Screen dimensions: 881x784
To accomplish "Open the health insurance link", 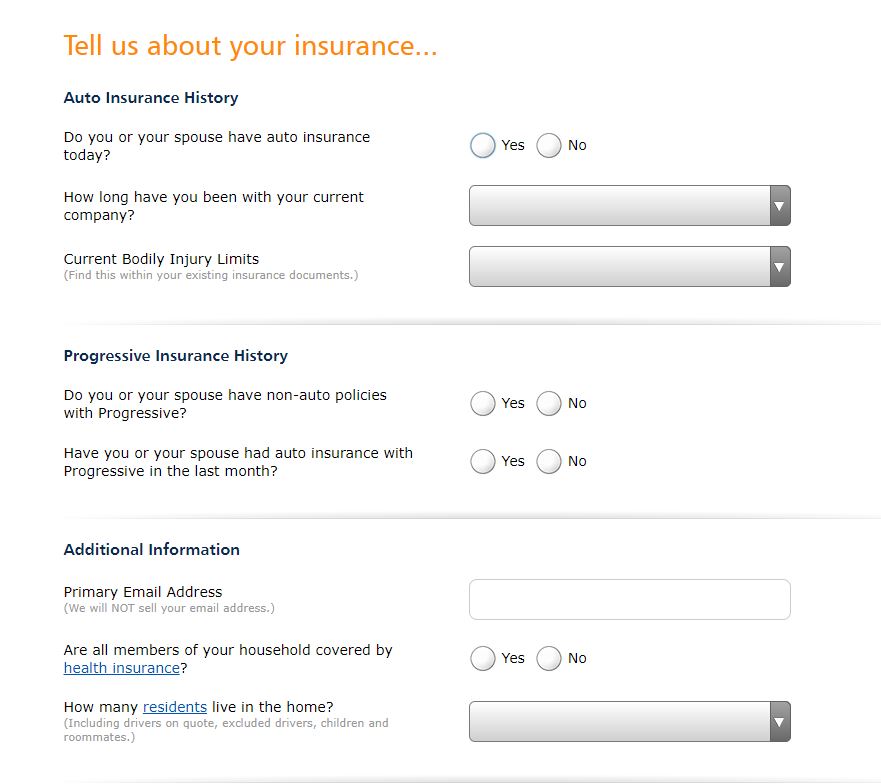I will [x=121, y=668].
